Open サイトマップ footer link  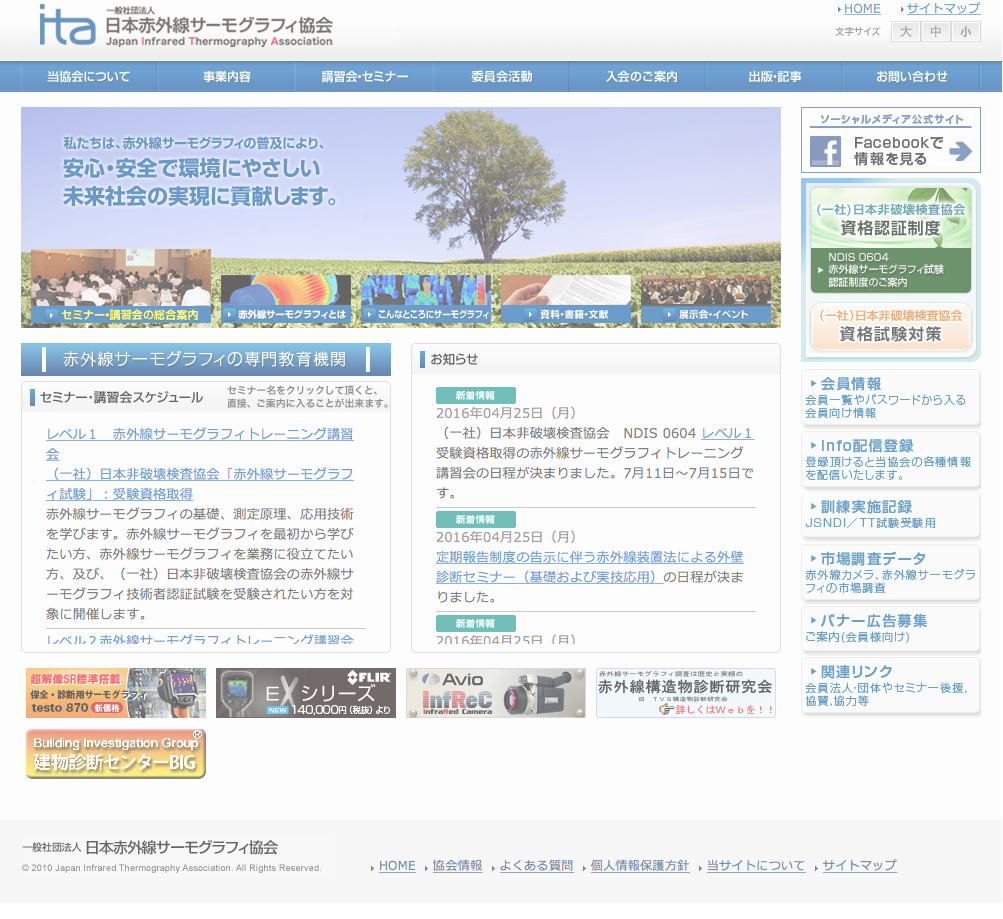(x=859, y=866)
